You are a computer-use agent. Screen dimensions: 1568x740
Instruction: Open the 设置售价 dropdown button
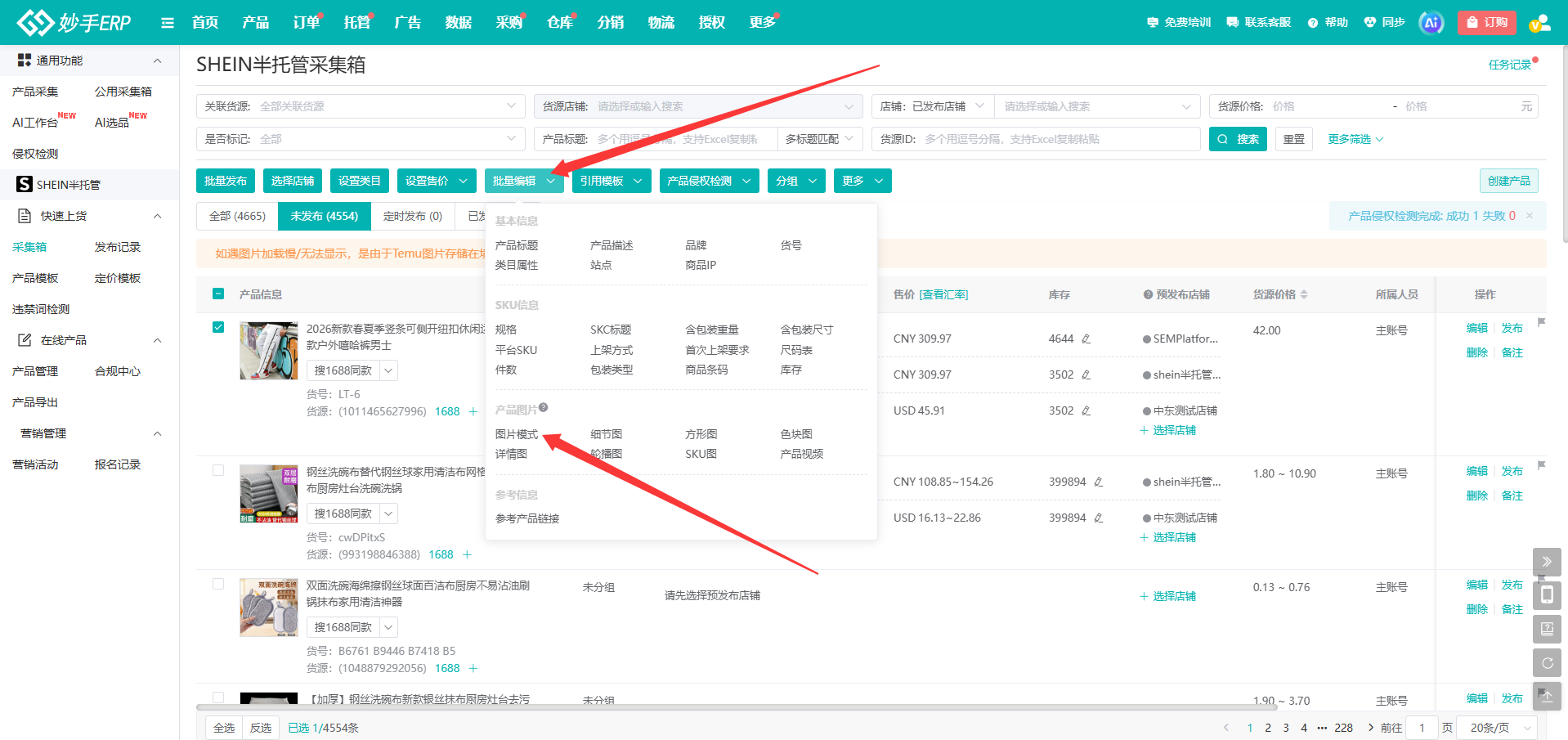click(x=437, y=181)
